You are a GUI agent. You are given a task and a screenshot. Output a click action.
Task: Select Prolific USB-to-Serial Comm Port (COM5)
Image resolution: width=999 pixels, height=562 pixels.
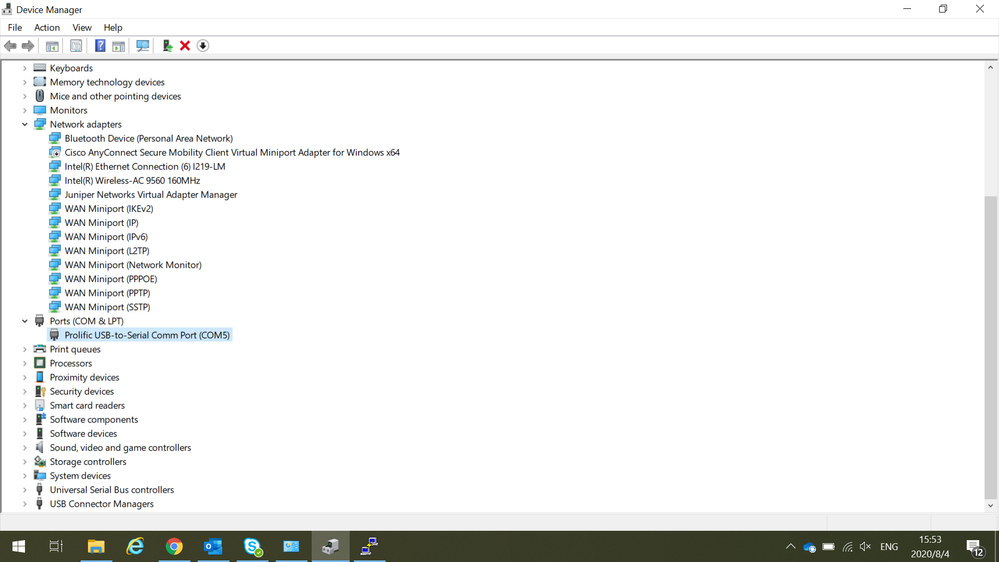tap(147, 335)
